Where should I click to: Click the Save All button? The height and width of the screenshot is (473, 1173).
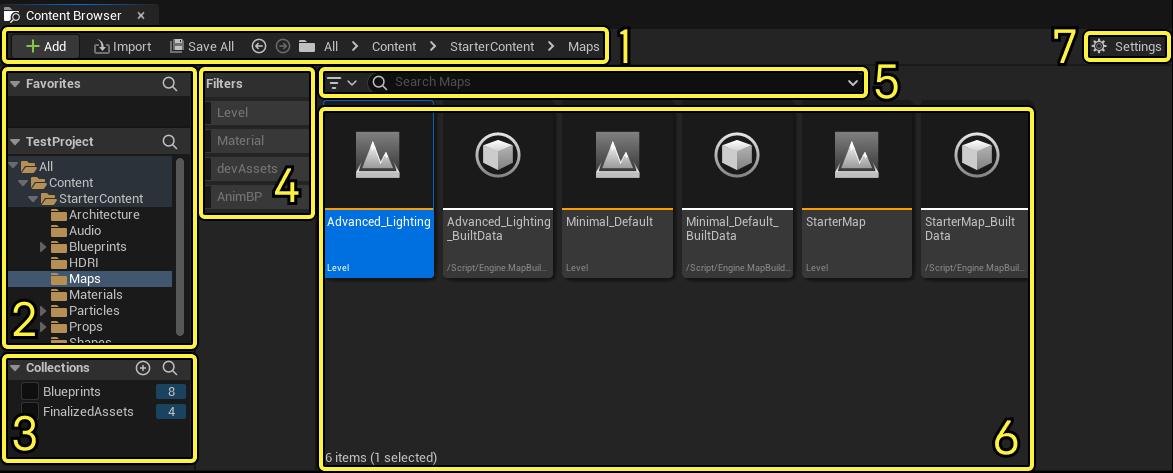click(x=202, y=46)
